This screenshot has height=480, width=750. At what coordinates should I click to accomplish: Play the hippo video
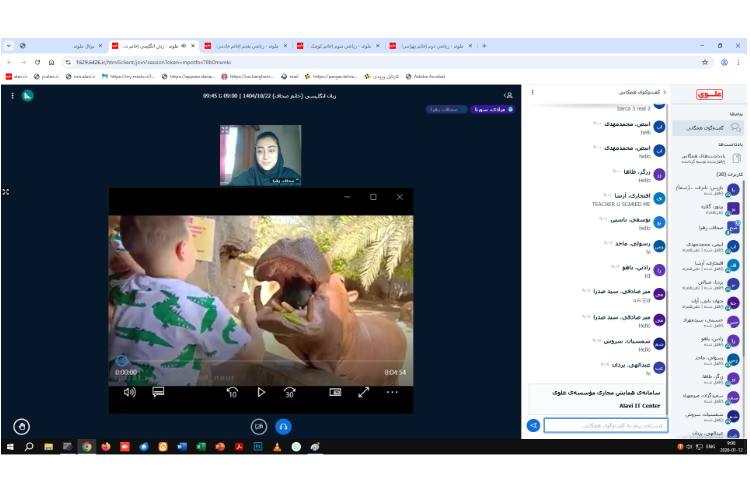[x=261, y=393]
